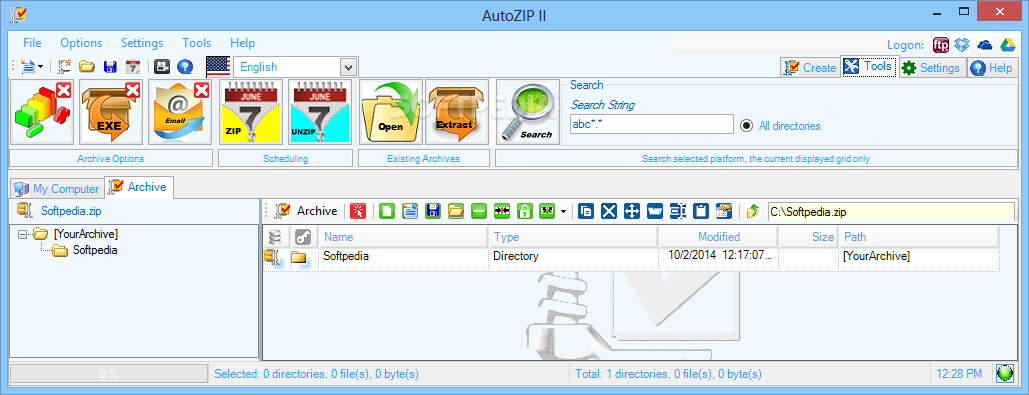Click the Open existing archive folder icon

tap(390, 112)
